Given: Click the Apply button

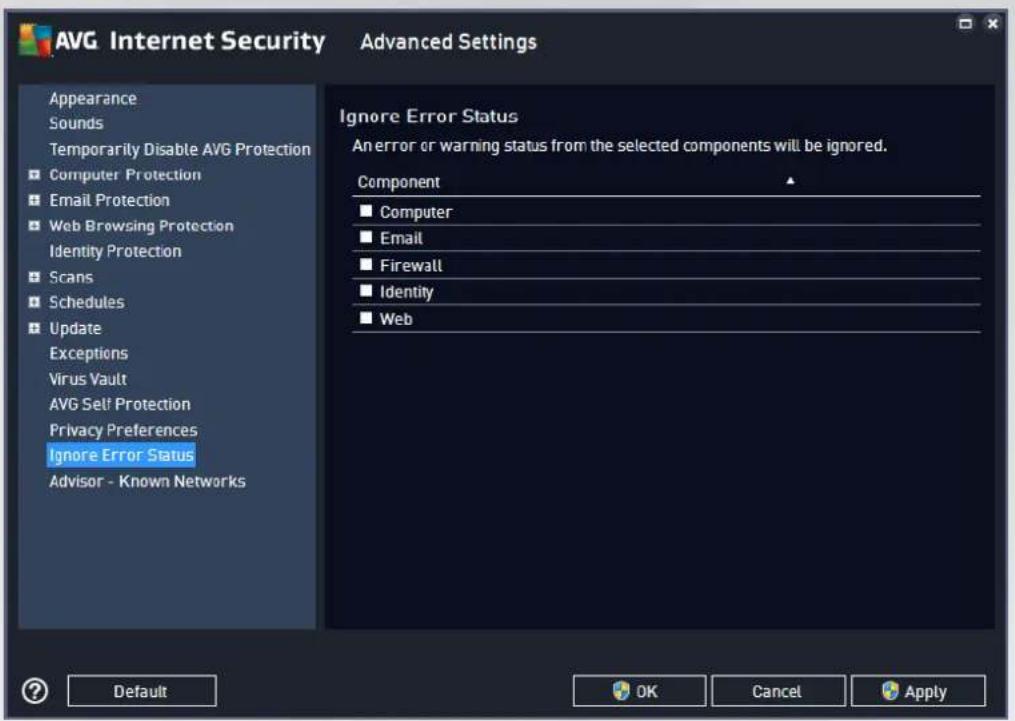Looking at the screenshot, I should (918, 691).
